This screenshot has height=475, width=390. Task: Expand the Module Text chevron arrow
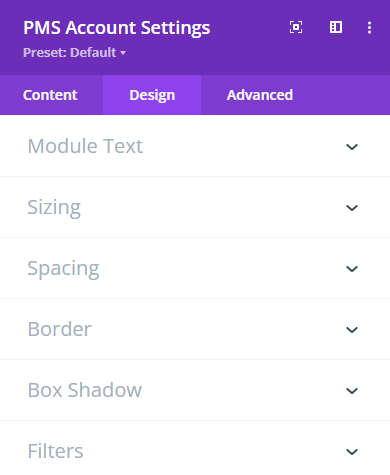(352, 147)
